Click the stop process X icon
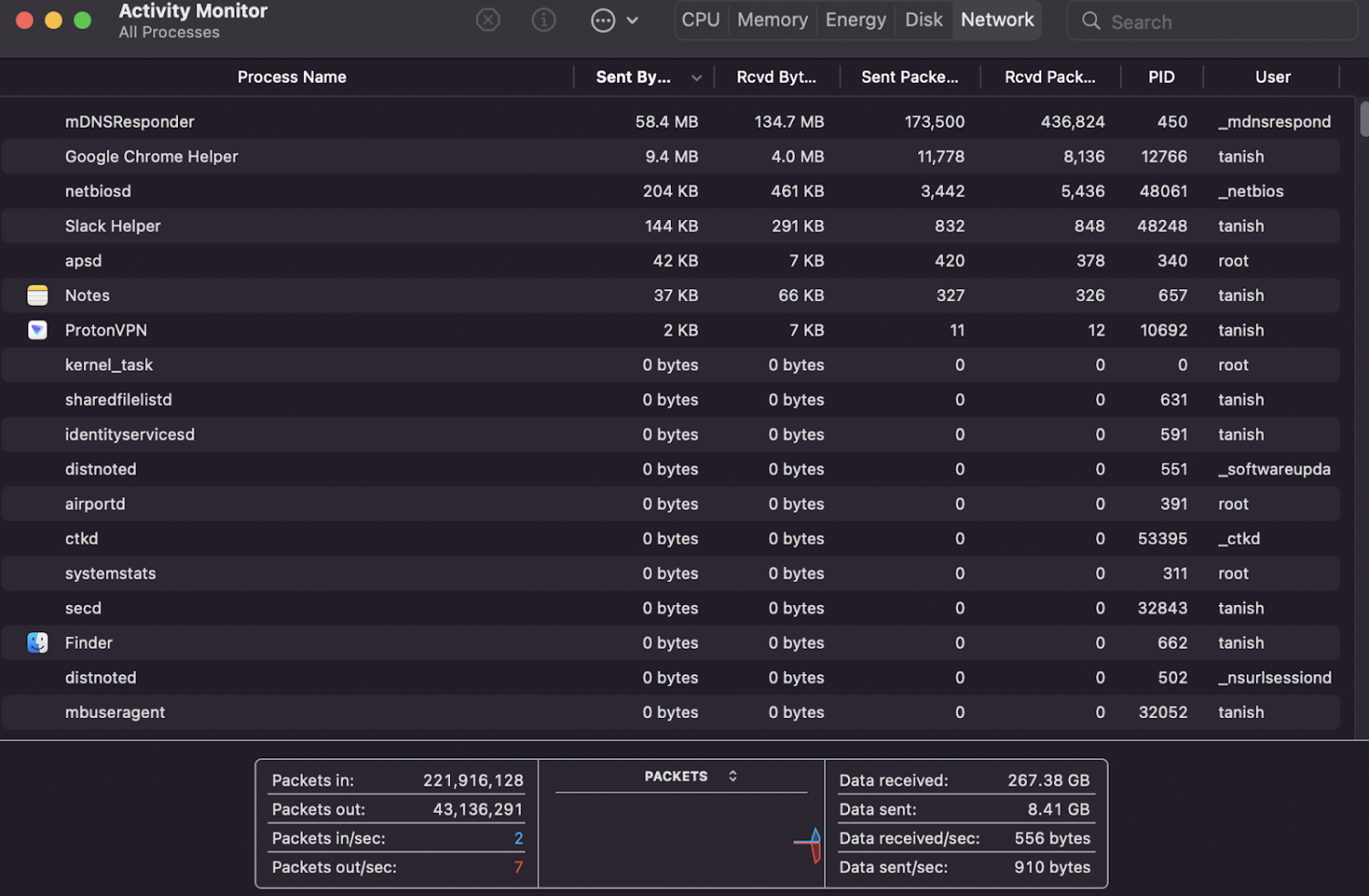Screen dimensions: 1369x896 (488, 20)
